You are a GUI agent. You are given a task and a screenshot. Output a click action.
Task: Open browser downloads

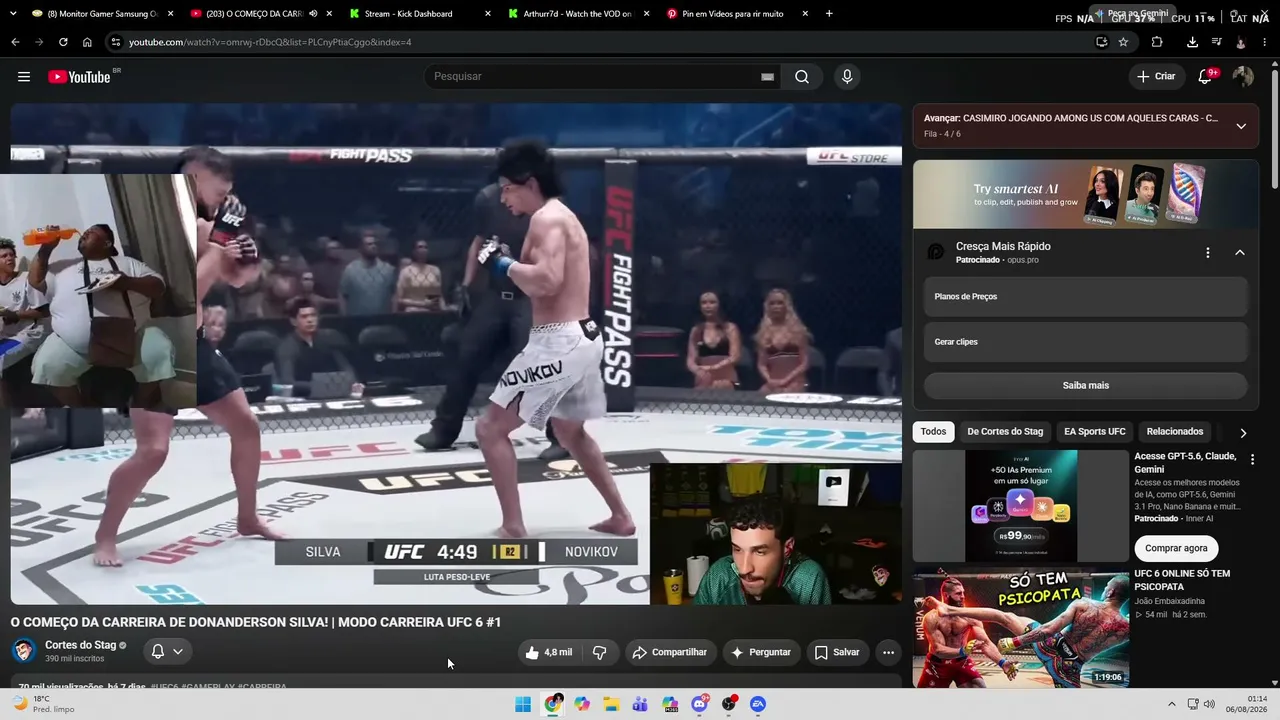coord(1192,42)
